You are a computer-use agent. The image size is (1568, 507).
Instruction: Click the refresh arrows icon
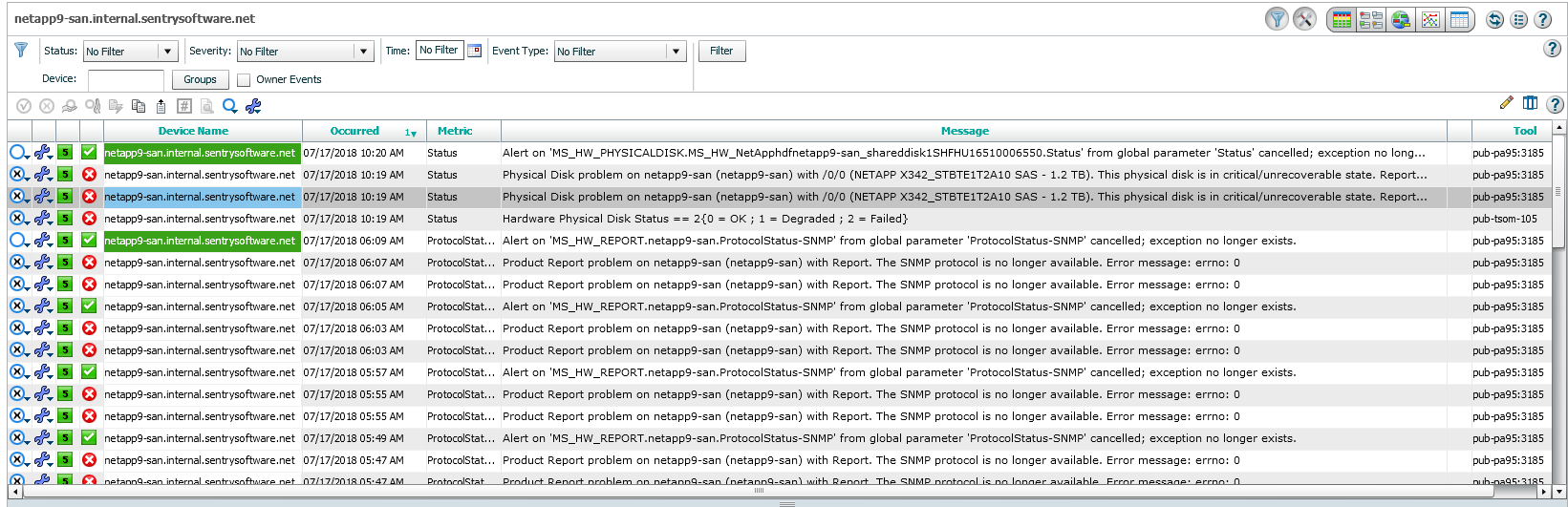click(1495, 20)
